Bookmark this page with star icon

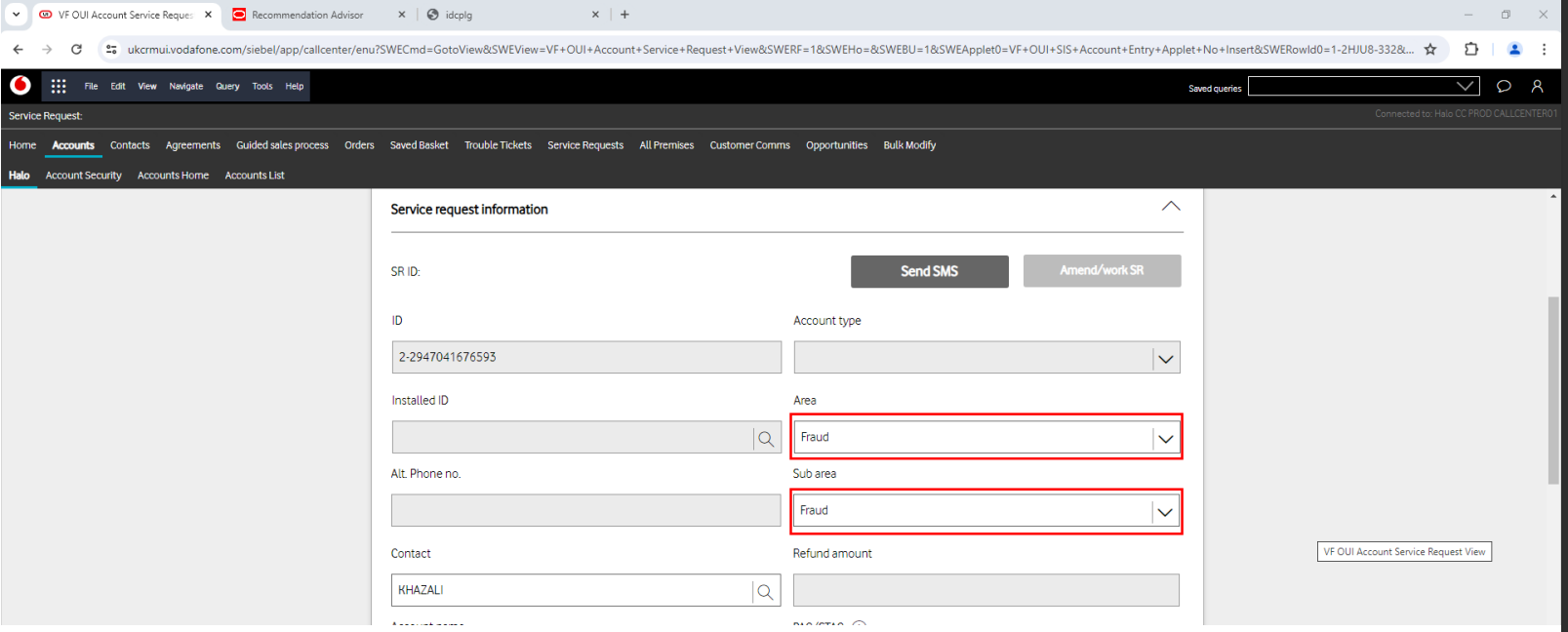pyautogui.click(x=1430, y=49)
